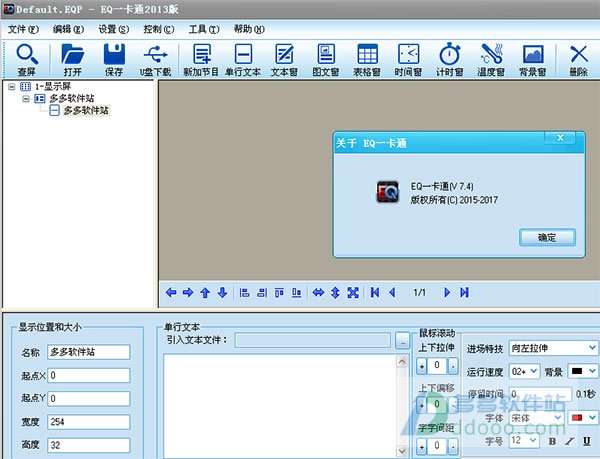This screenshot has height=459, width=600.
Task: Move window left with left arrow
Action: [x=171, y=293]
